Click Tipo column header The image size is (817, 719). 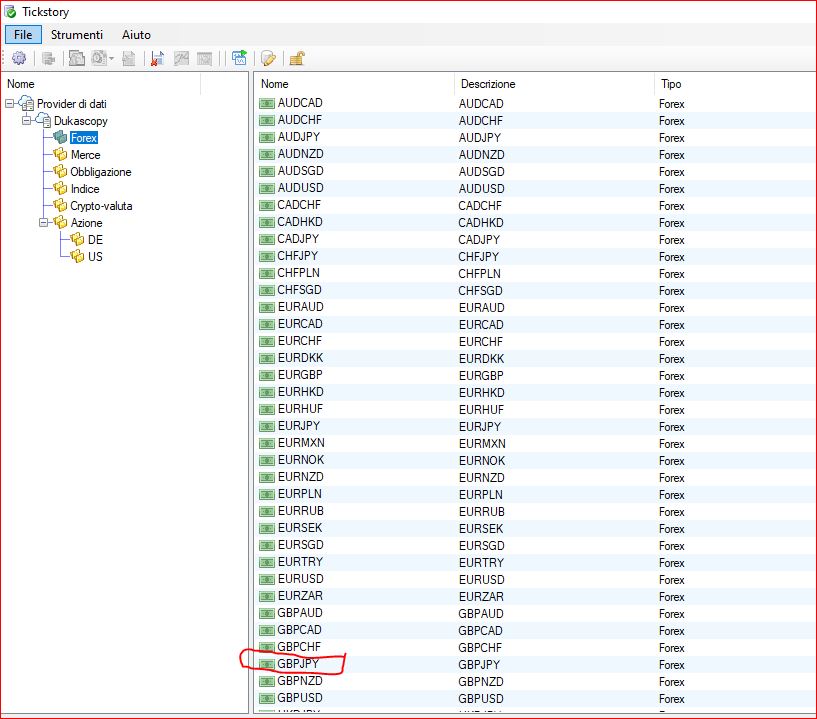tap(671, 84)
